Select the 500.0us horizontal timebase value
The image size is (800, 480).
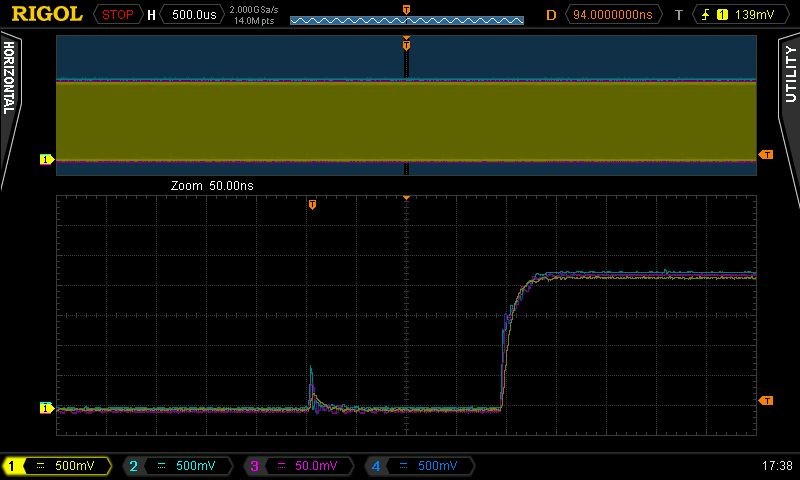click(x=194, y=15)
